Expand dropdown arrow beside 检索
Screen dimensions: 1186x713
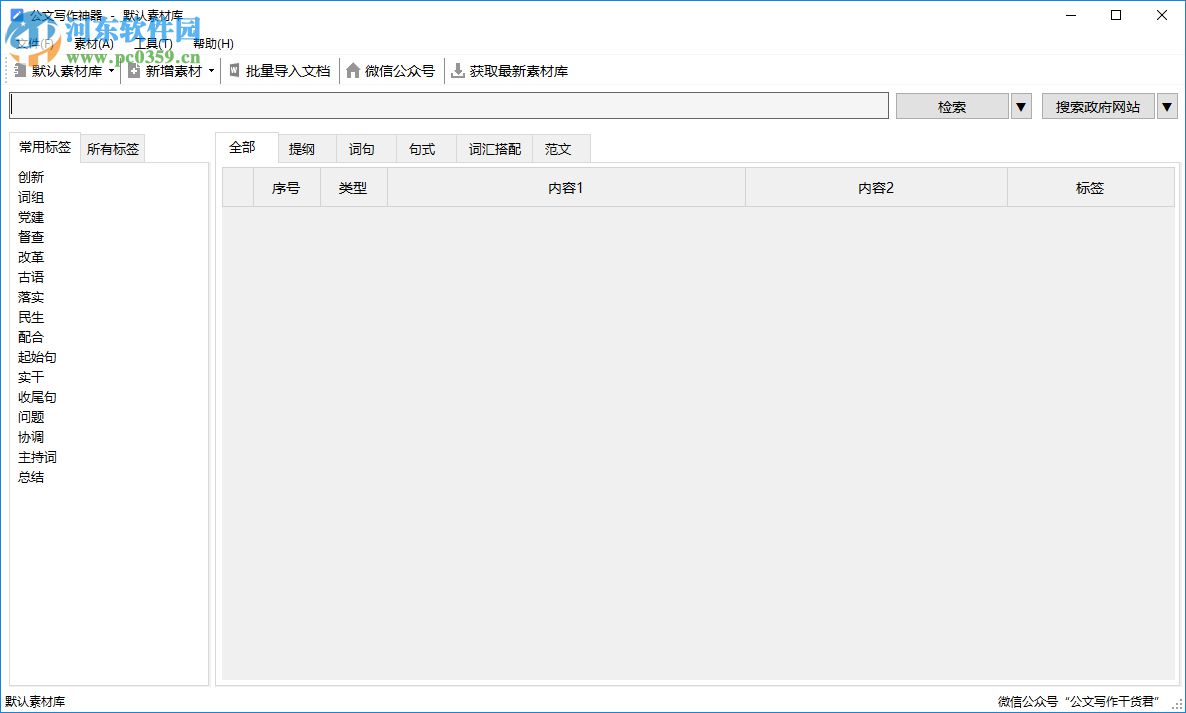[1021, 107]
